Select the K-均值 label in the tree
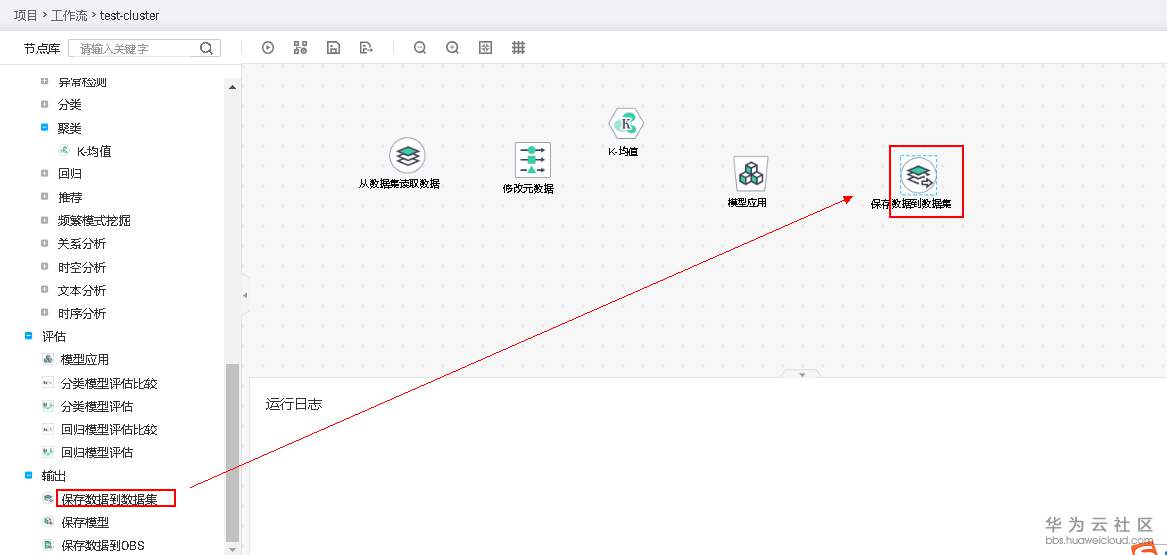1167x555 pixels. point(94,151)
